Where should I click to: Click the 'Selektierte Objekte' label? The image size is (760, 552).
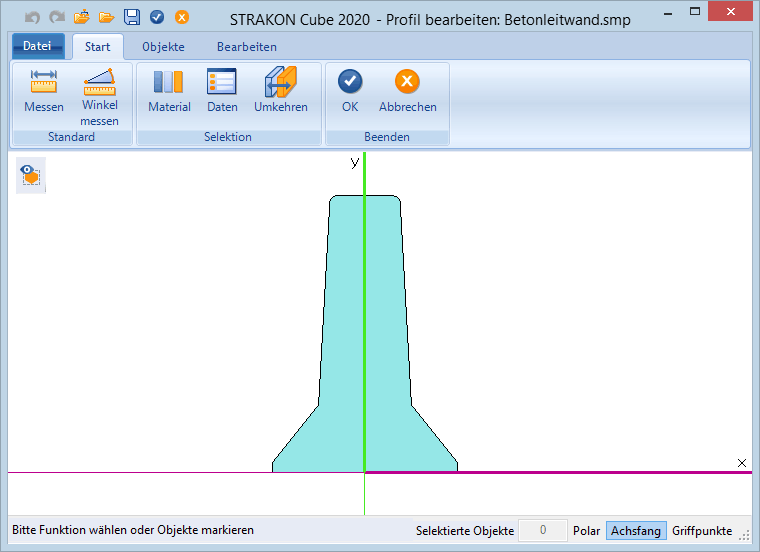coord(465,531)
